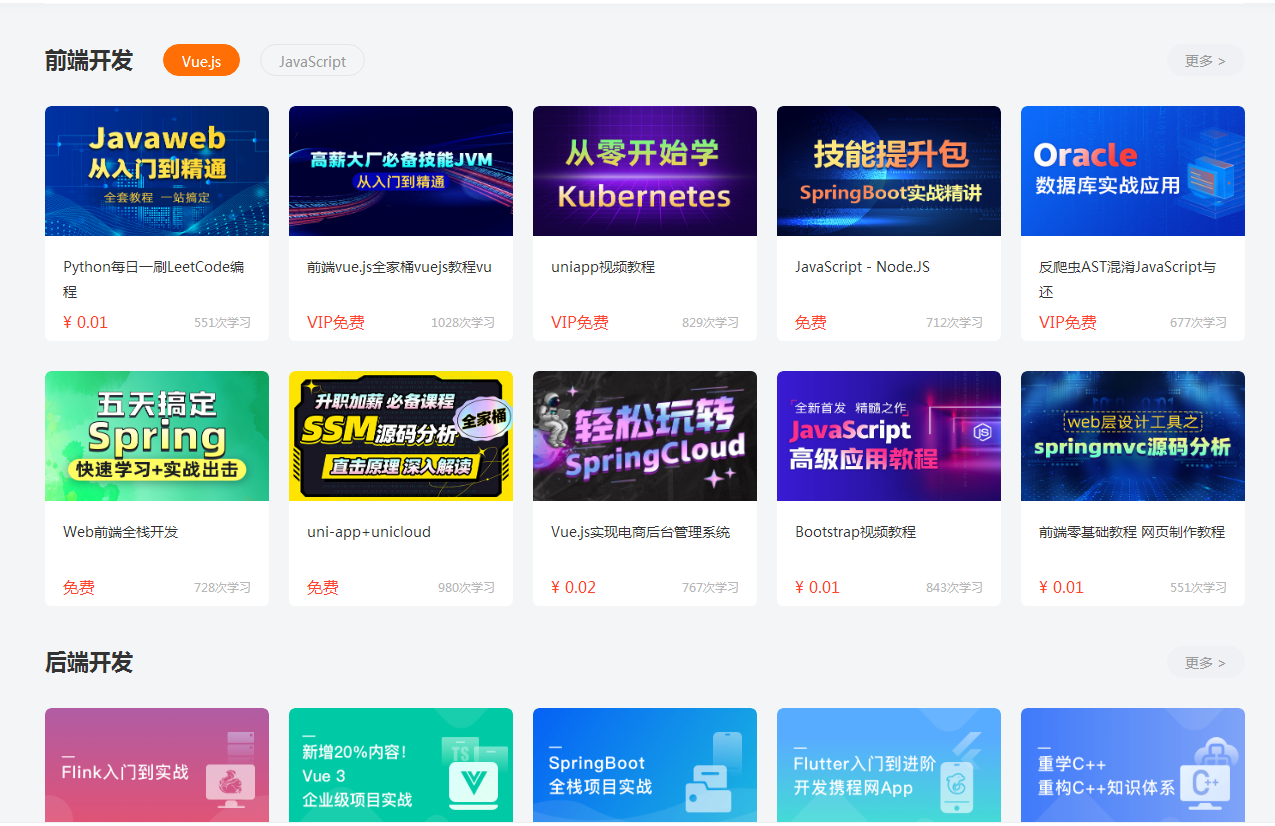Click the 767次学习 count
Image resolution: width=1275 pixels, height=826 pixels.
(x=710, y=588)
